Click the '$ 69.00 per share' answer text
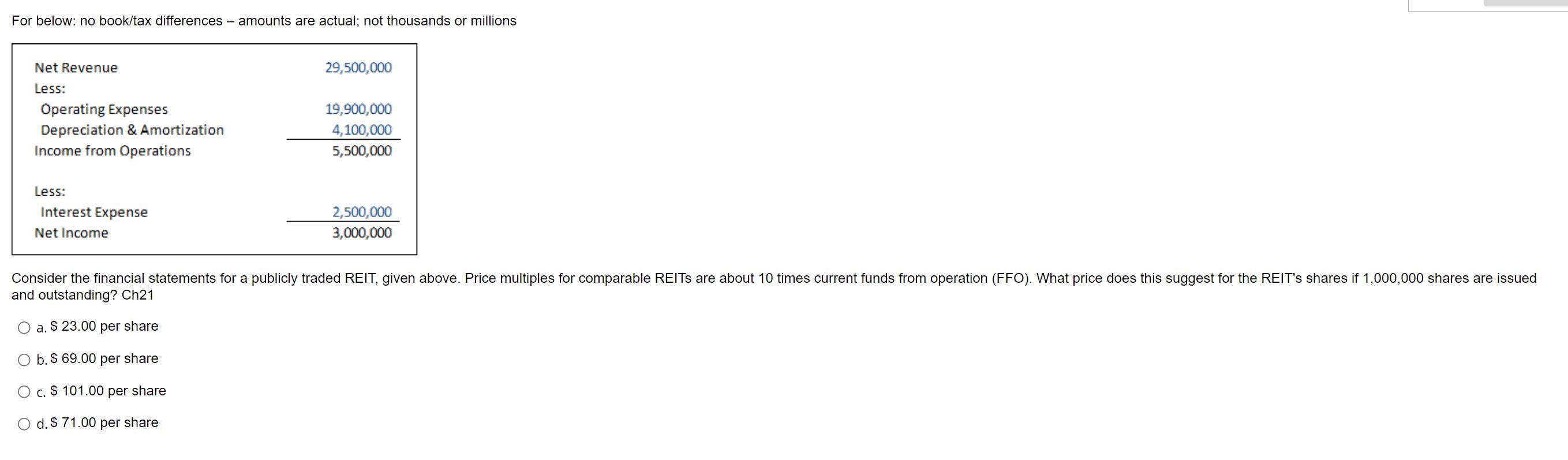Screen dimensions: 1568x460 [104, 358]
